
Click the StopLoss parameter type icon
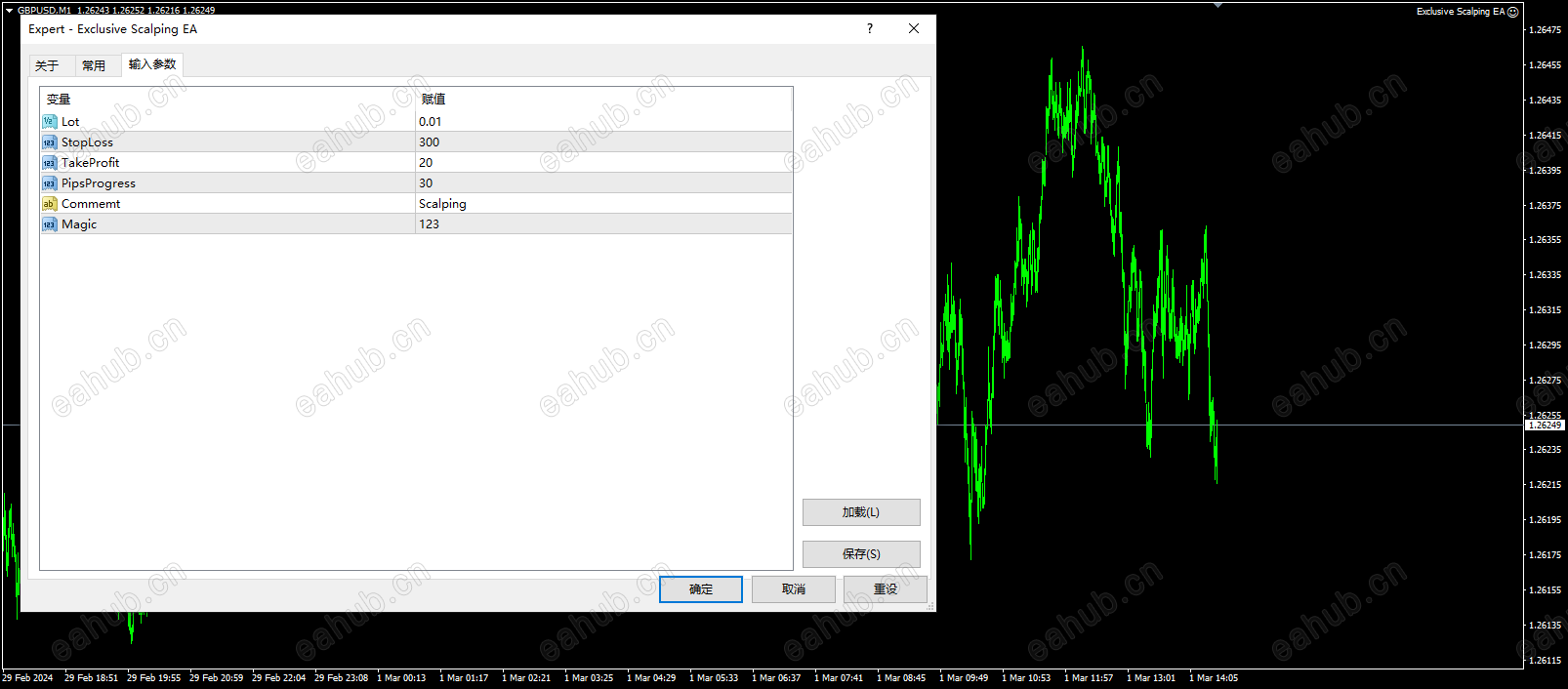(50, 142)
